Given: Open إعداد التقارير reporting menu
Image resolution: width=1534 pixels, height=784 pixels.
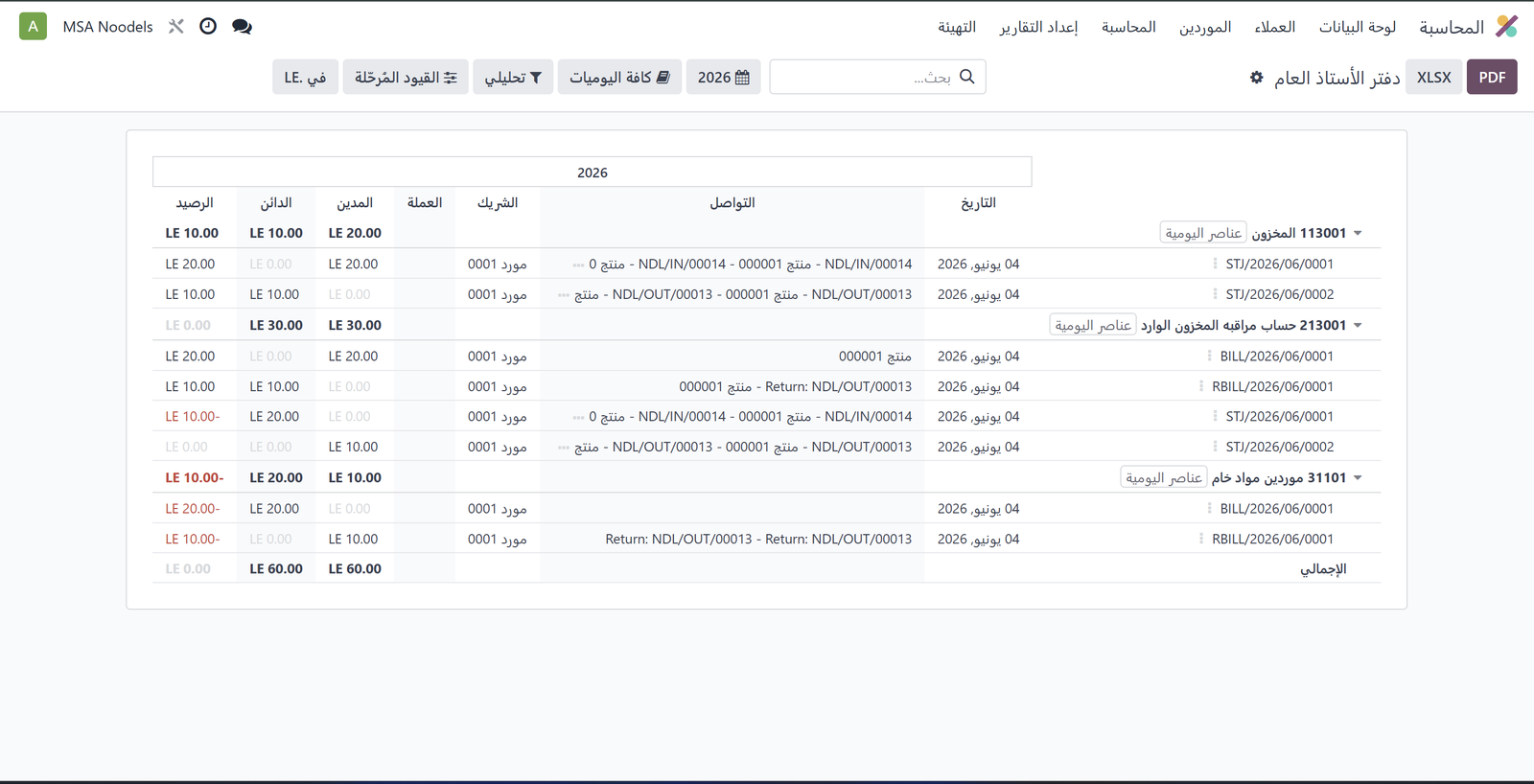Looking at the screenshot, I should [x=1038, y=27].
